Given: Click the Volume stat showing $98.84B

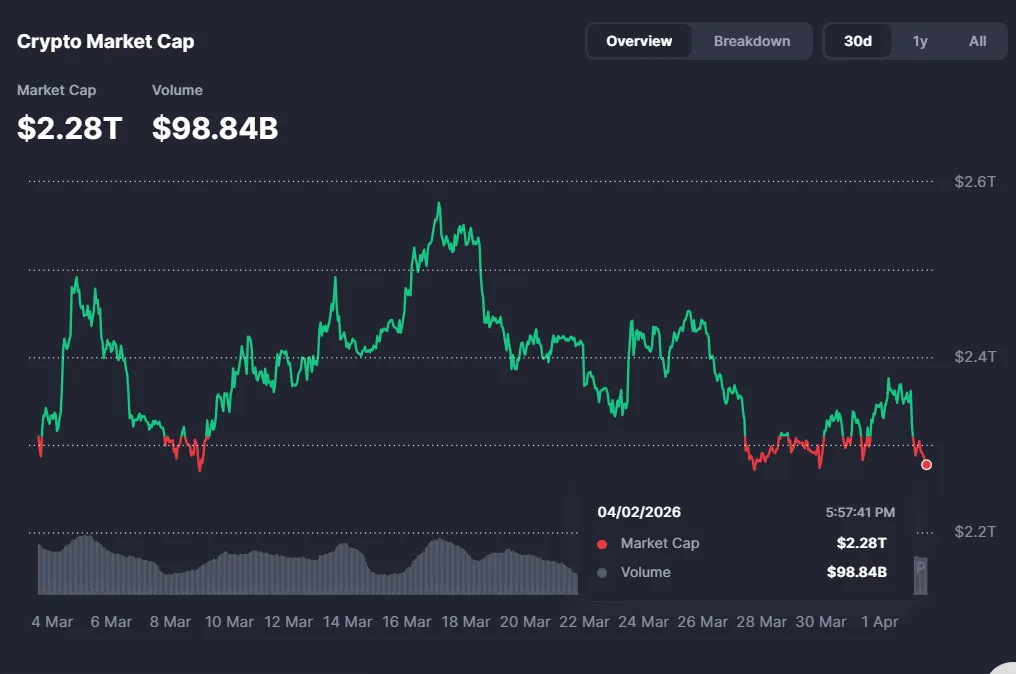Looking at the screenshot, I should point(215,128).
